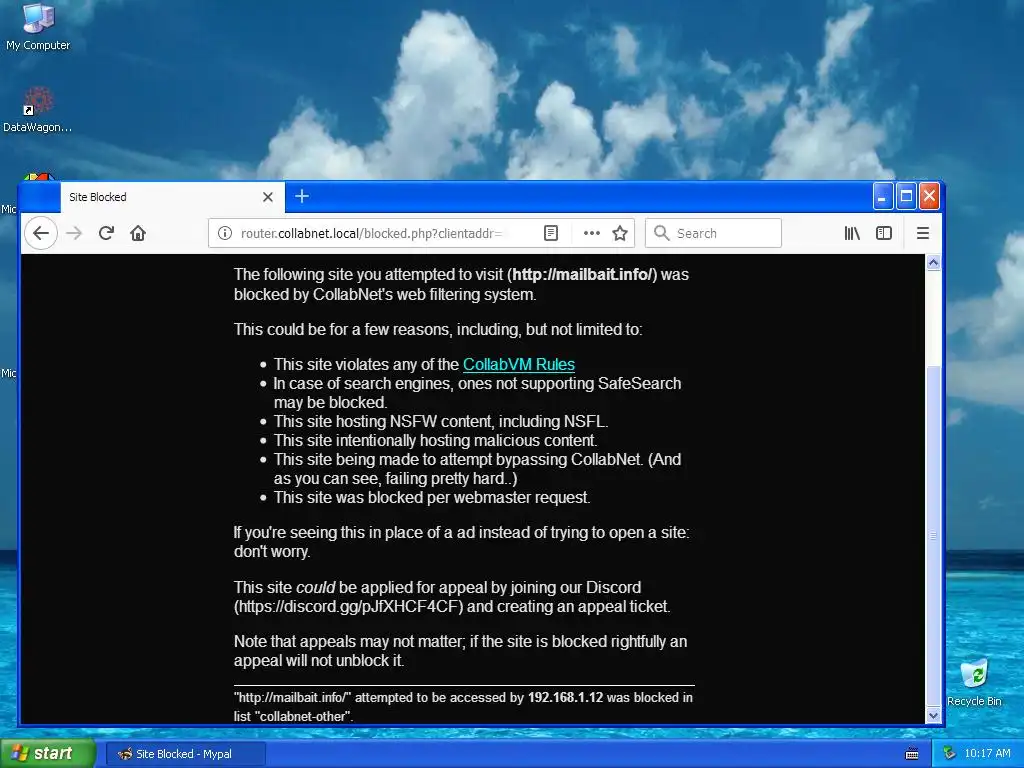Viewport: 1024px width, 768px height.
Task: Open the Library menu icon
Action: [x=852, y=233]
